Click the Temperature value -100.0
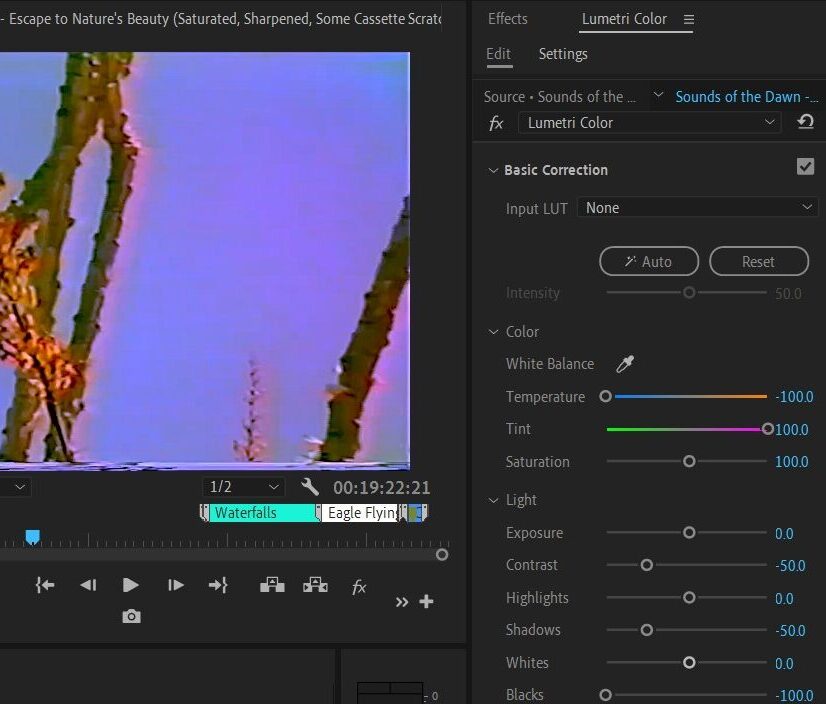The height and width of the screenshot is (704, 826). coord(794,397)
